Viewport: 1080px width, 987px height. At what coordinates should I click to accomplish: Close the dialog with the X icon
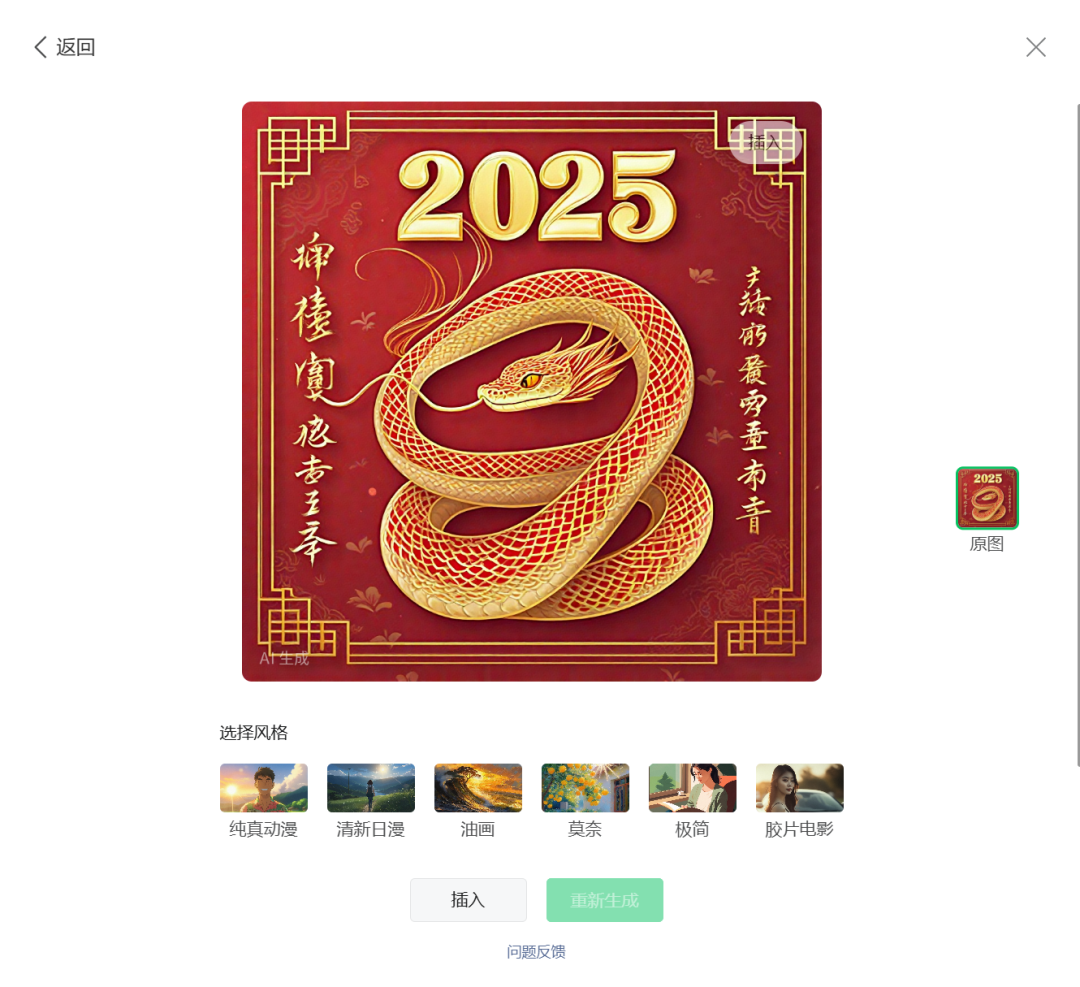click(x=1035, y=48)
